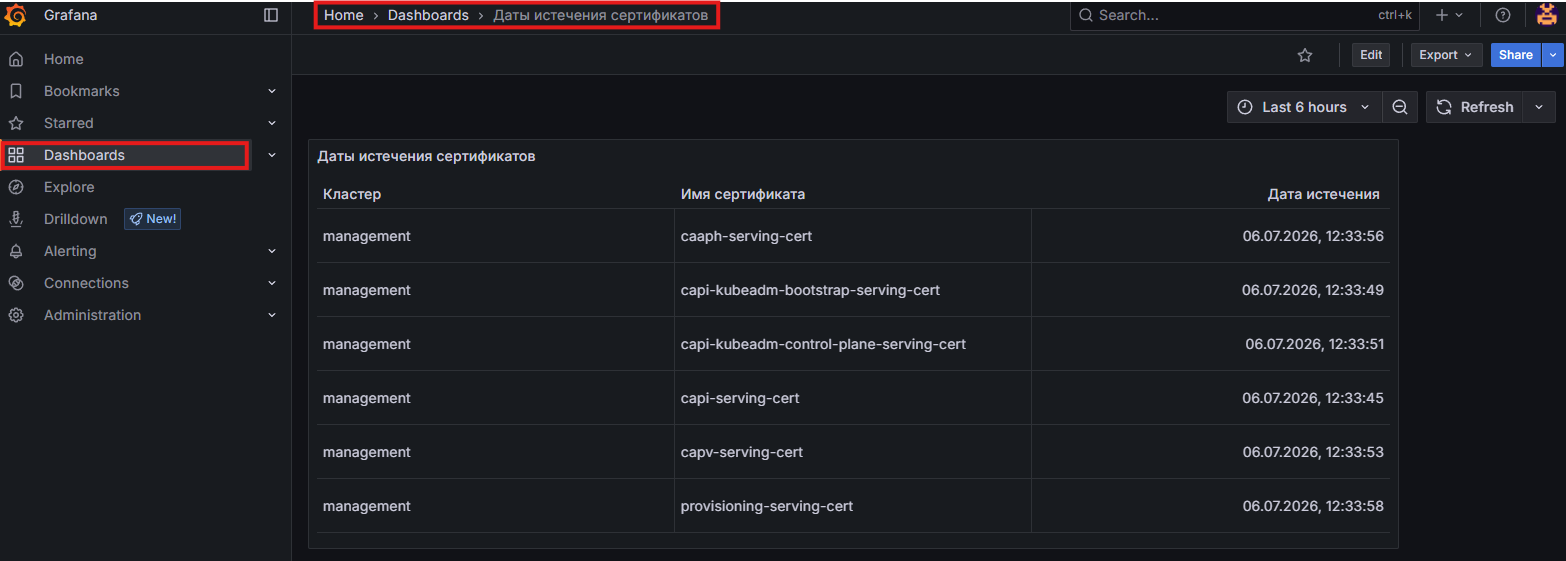The image size is (1566, 561).
Task: Select Connections in the sidebar
Action: point(86,283)
